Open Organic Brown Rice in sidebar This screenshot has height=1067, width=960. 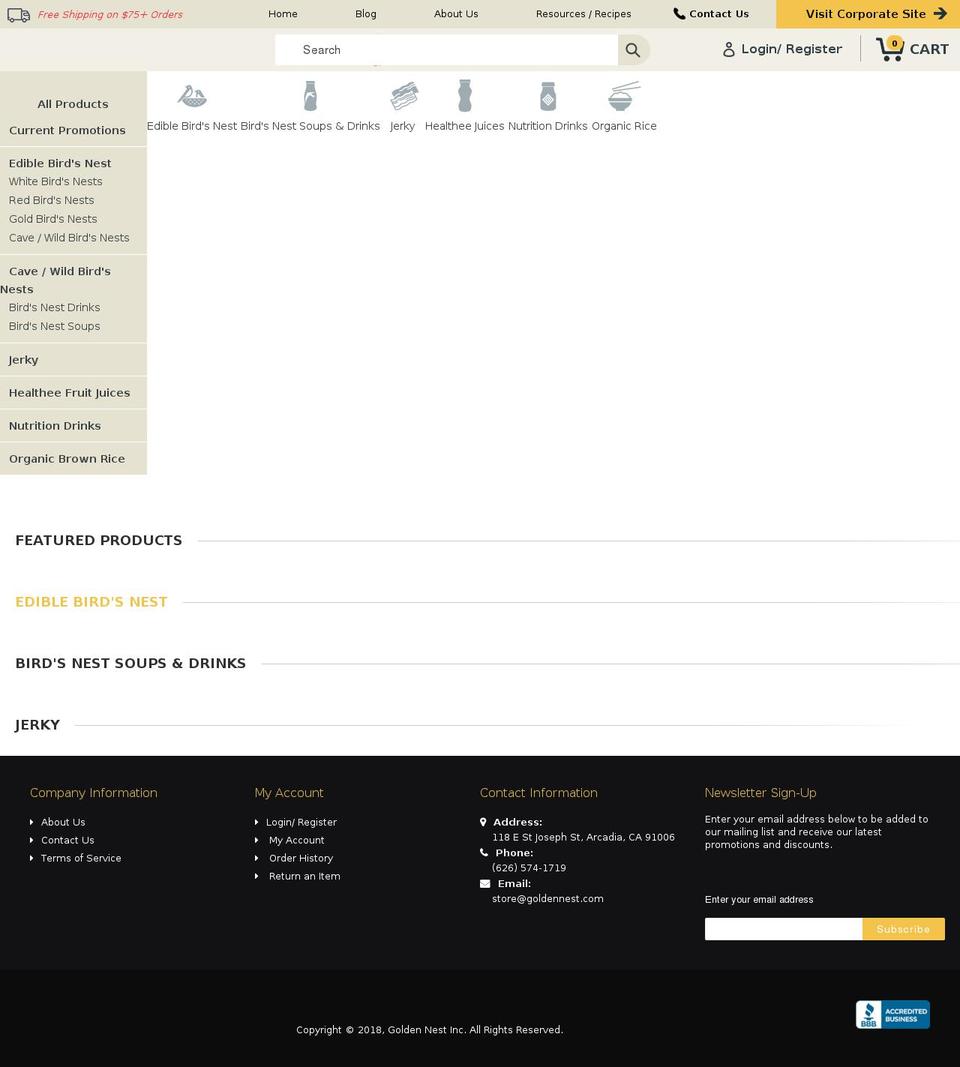click(x=67, y=459)
